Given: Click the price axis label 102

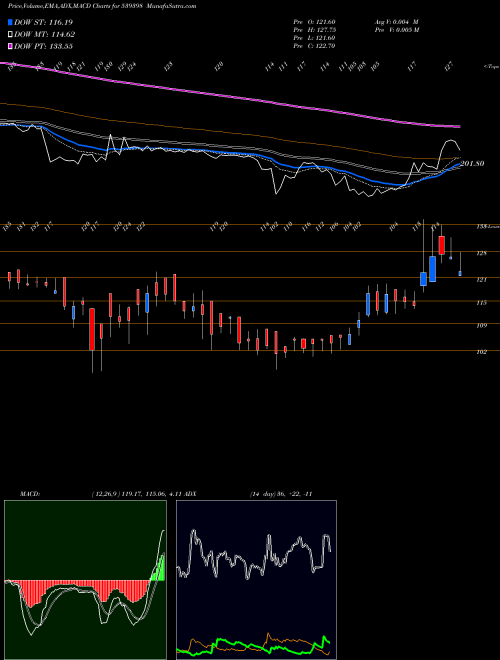Looking at the screenshot, I should pos(481,352).
